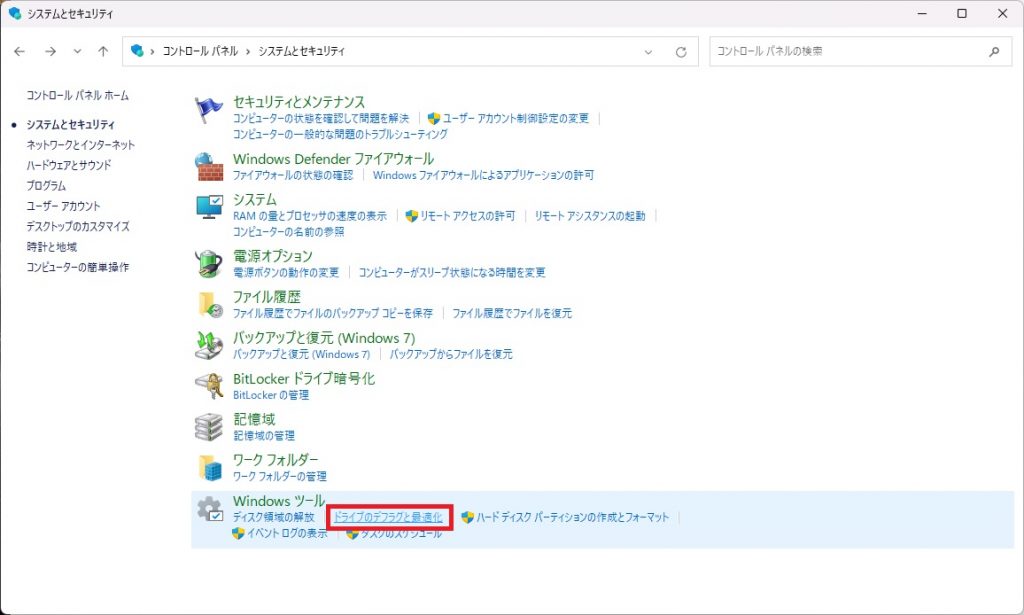Open ハード ディスク パーティションの作成とフォーマット
1024x615 pixels.
pos(573,517)
